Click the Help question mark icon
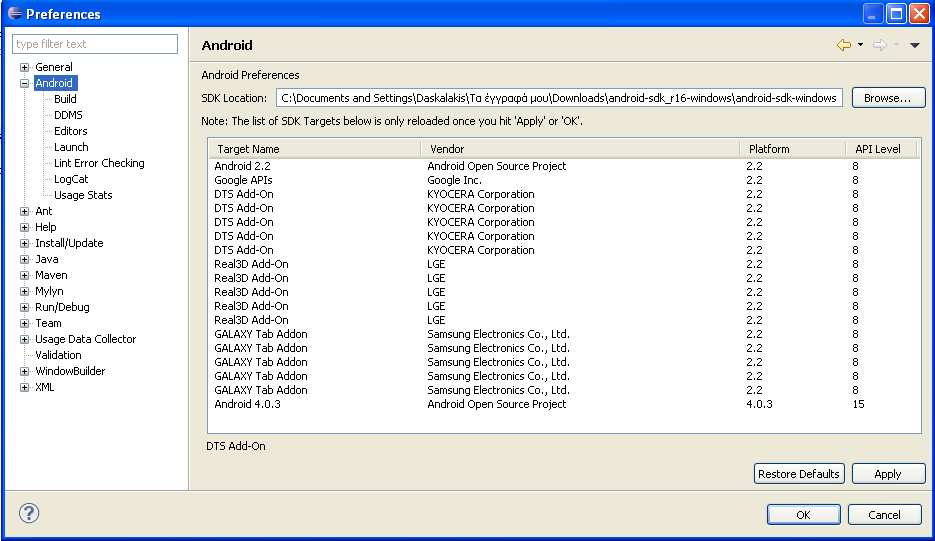Viewport: 935px width, 541px height. (29, 513)
